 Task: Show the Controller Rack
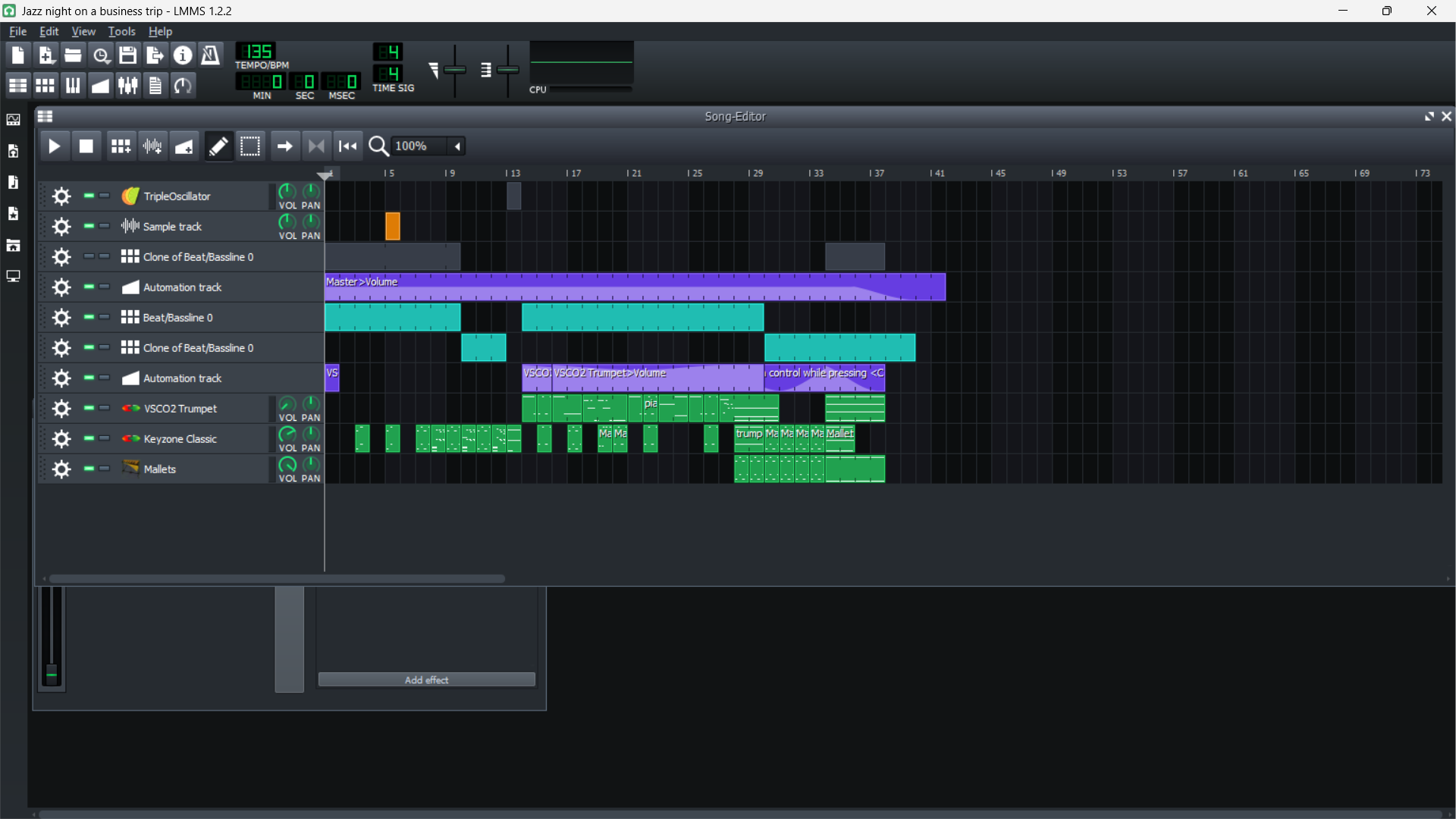coord(183,85)
